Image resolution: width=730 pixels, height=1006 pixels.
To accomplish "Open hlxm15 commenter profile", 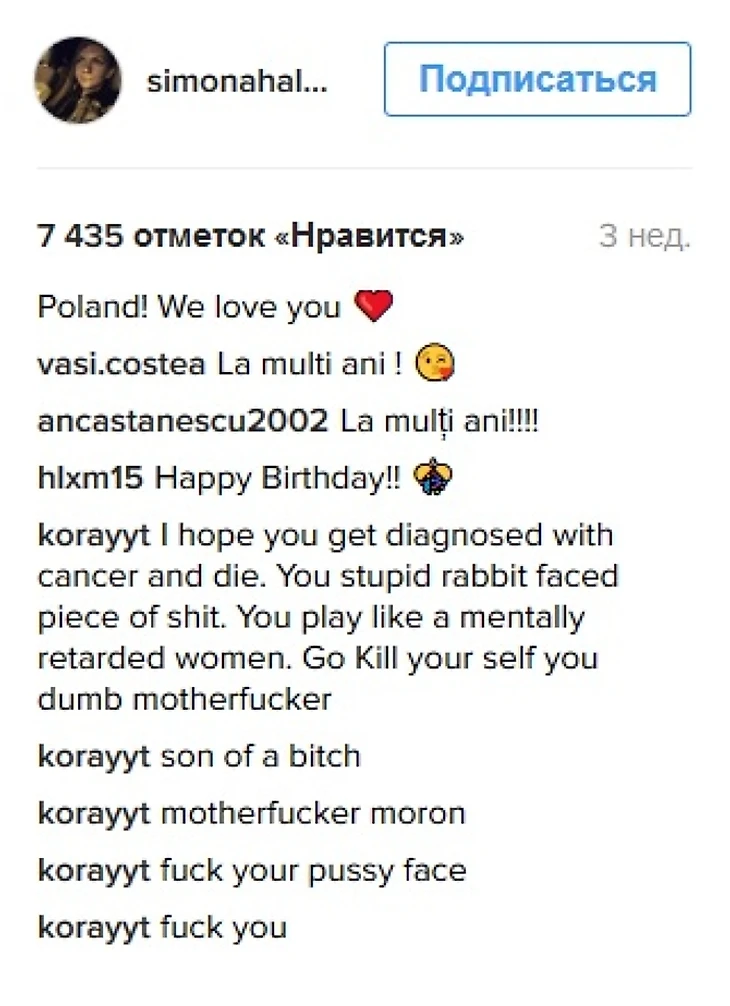I will pyautogui.click(x=90, y=479).
